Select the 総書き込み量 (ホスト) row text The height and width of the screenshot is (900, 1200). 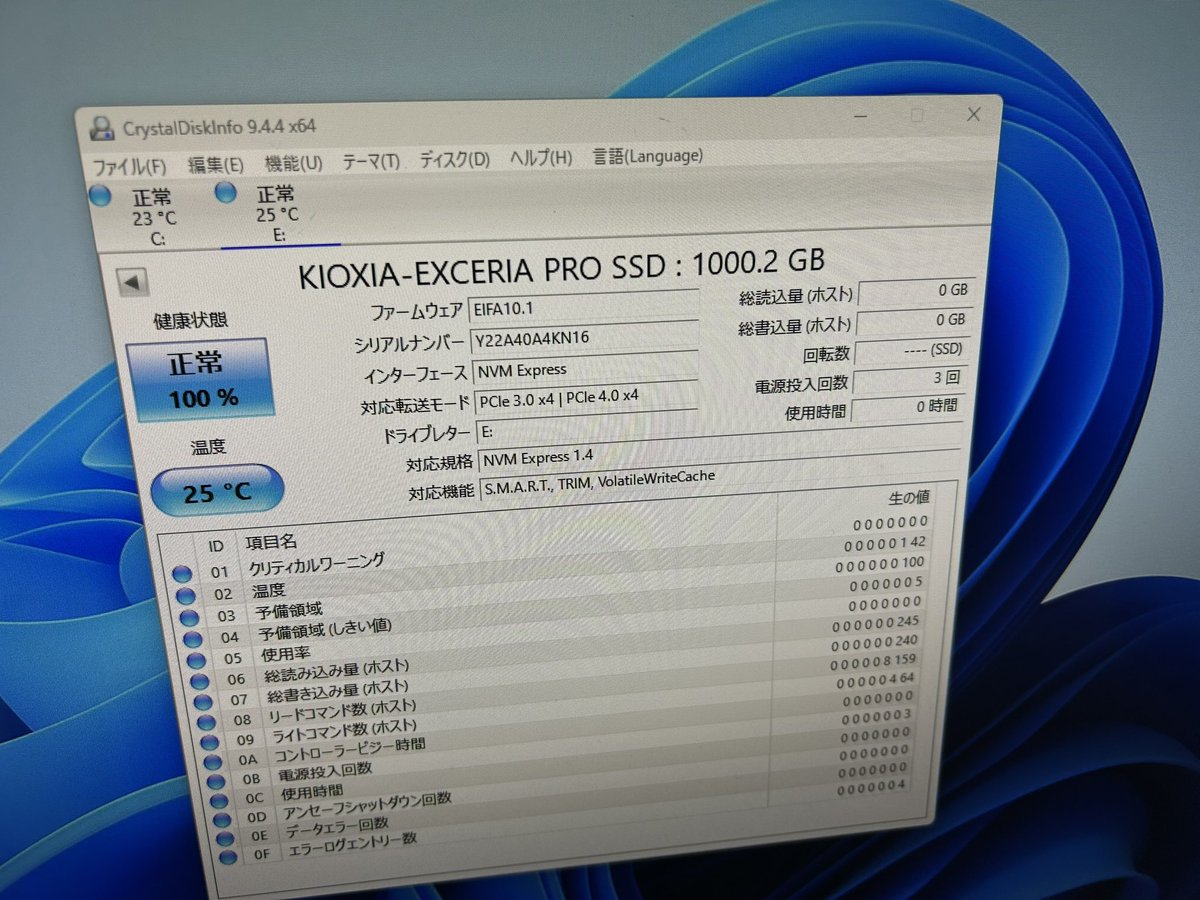click(x=339, y=691)
